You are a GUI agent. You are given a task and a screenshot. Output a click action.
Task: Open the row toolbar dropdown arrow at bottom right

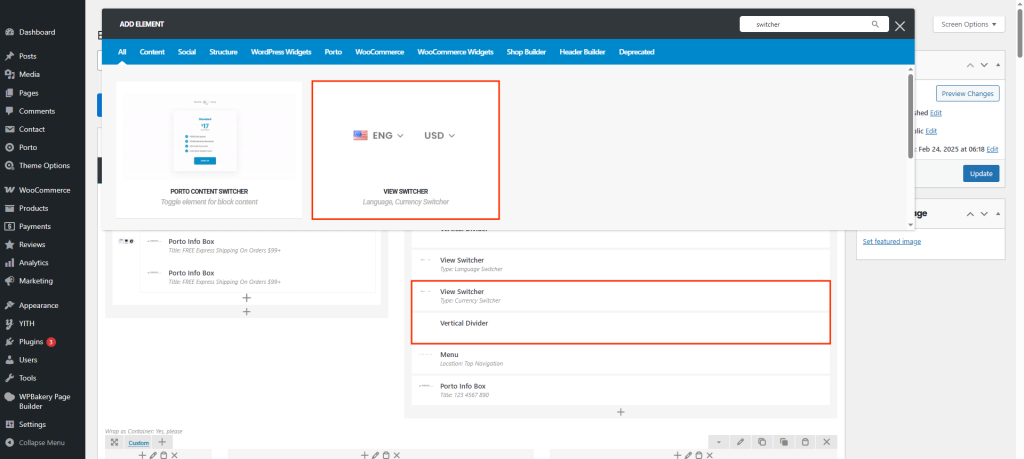[719, 442]
